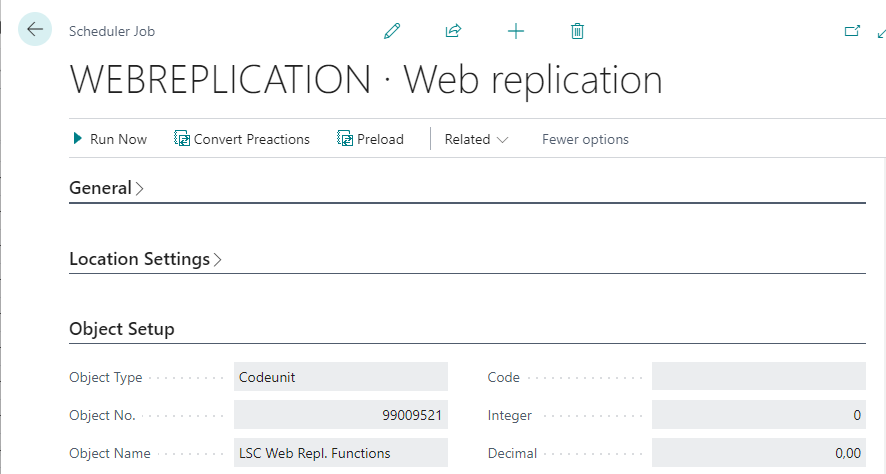Viewport: 886px width, 474px height.
Task: Click the plus icon to create new
Action: (x=516, y=31)
